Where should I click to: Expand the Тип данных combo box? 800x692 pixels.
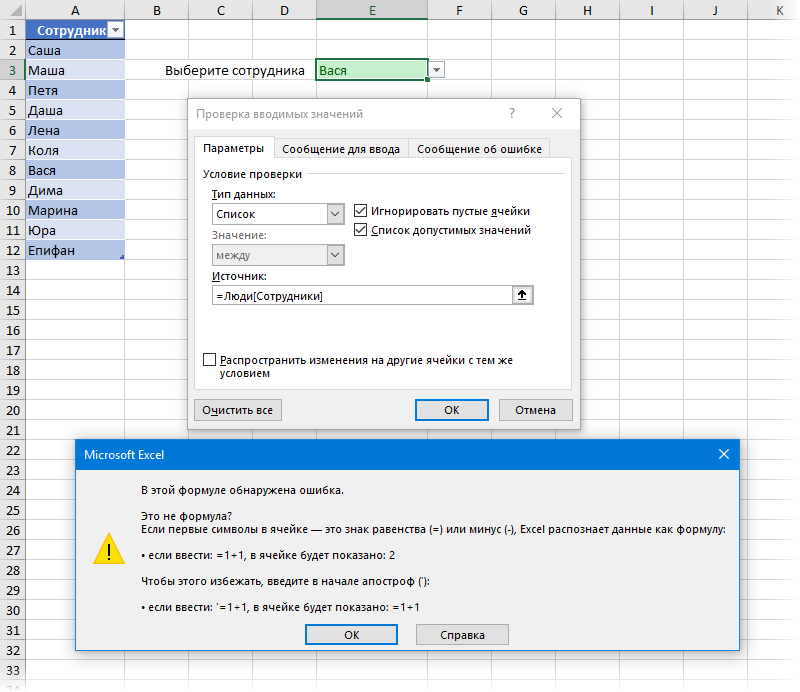(335, 214)
